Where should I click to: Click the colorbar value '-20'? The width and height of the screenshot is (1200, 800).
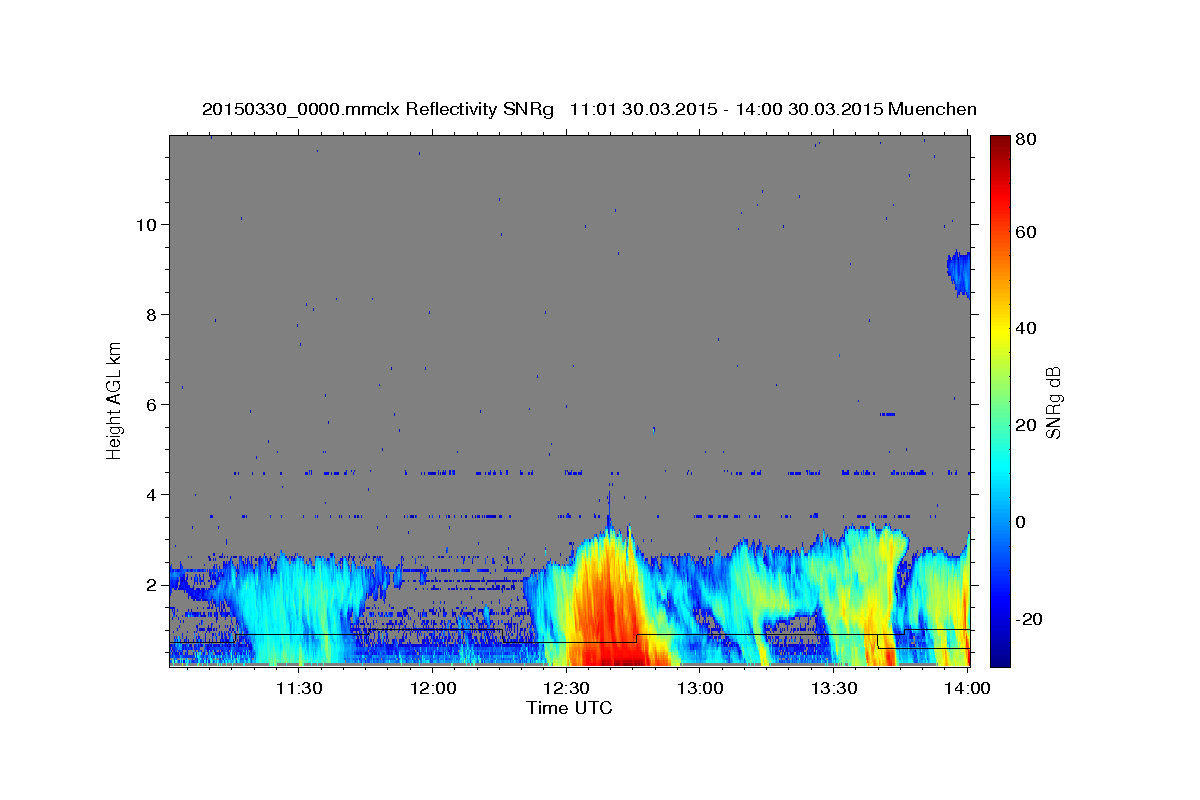click(x=1029, y=619)
